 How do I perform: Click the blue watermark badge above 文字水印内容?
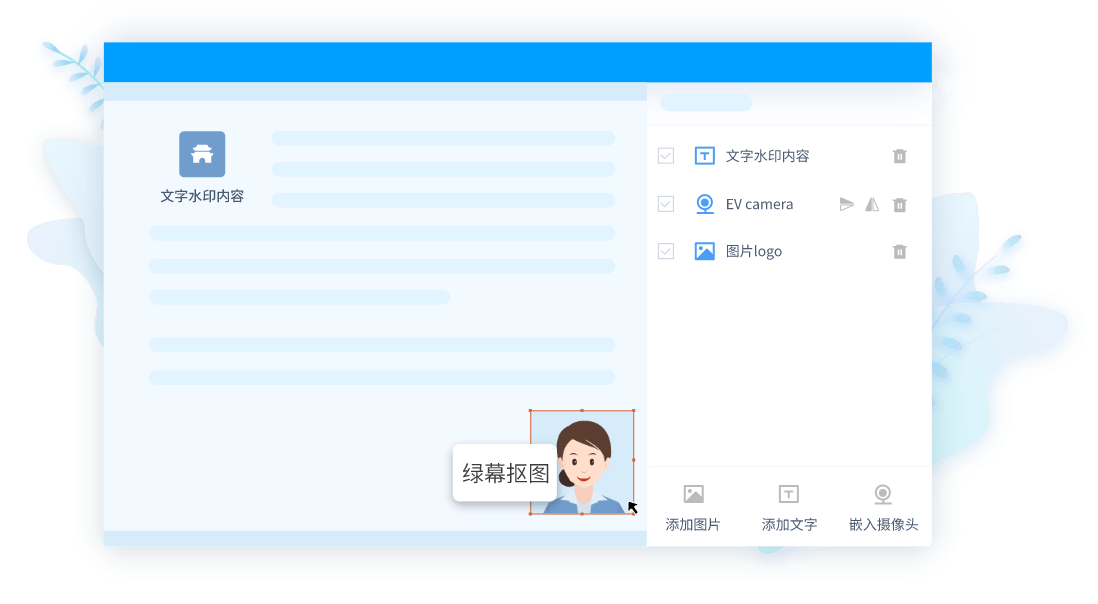(202, 153)
